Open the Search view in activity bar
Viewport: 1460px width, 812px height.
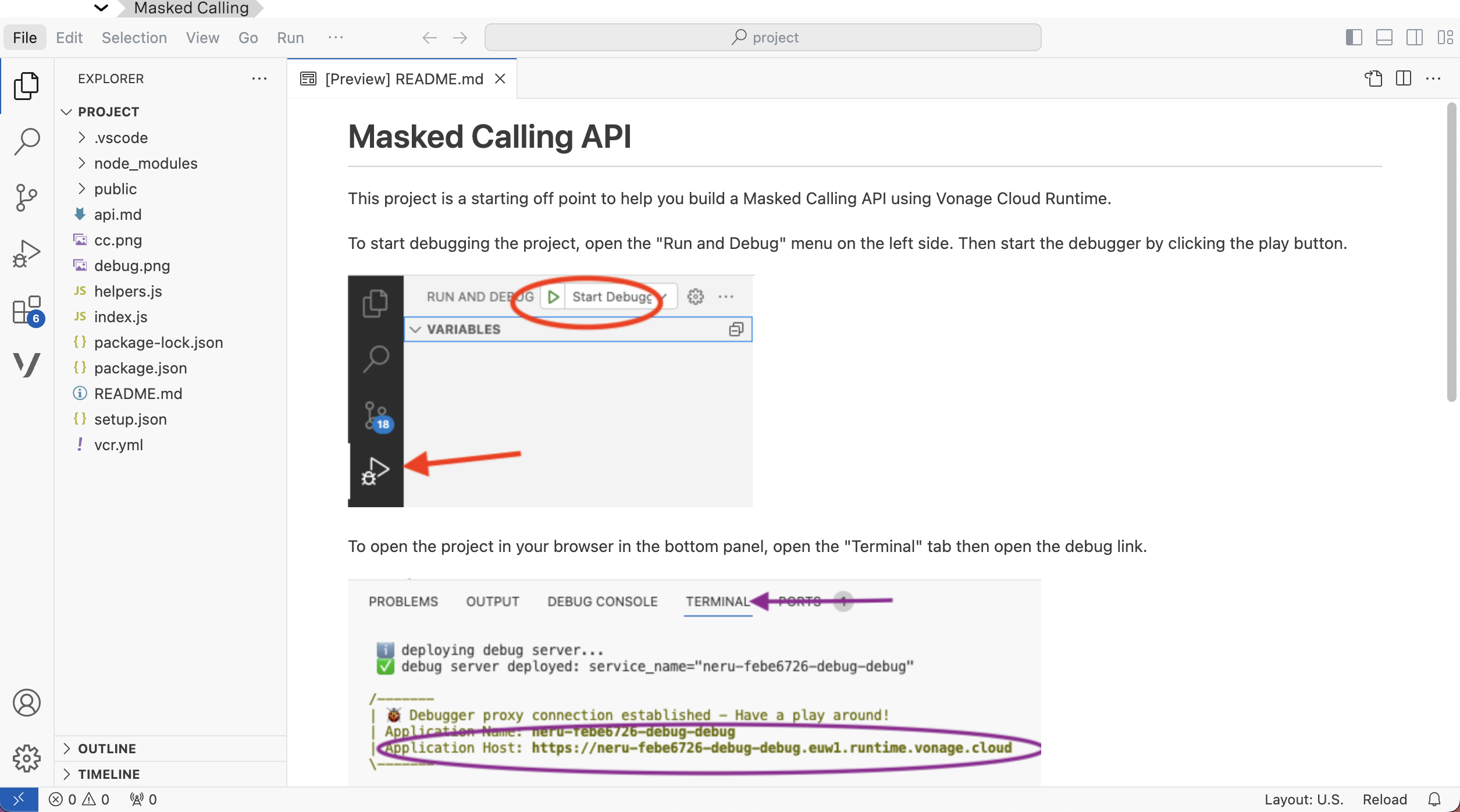27,141
